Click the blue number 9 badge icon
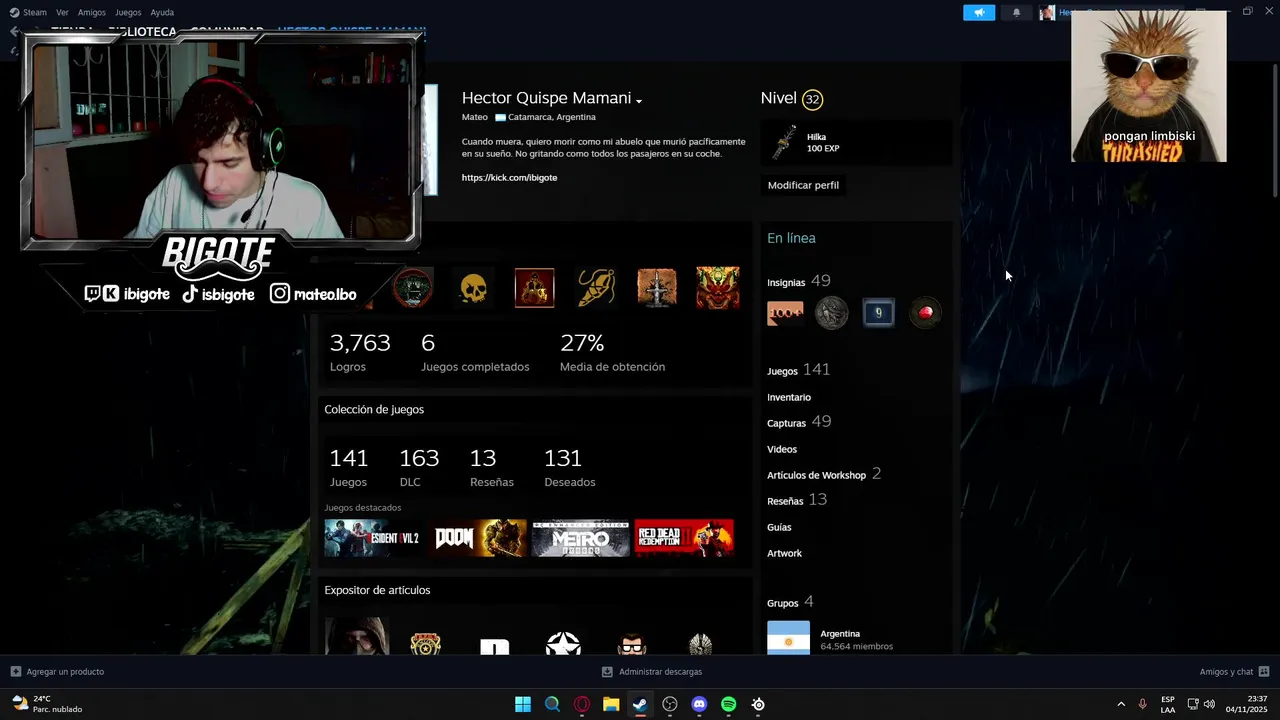 point(879,313)
